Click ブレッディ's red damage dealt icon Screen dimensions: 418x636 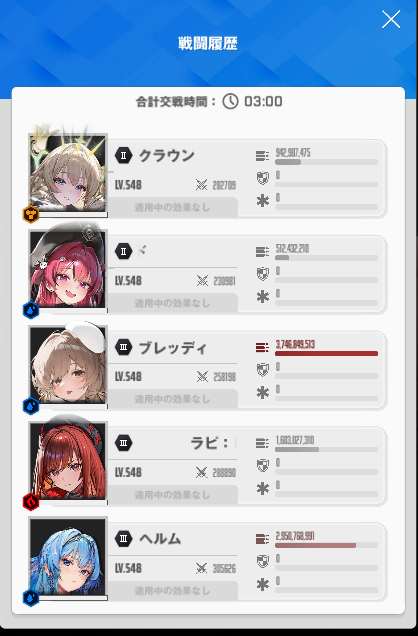[x=262, y=347]
